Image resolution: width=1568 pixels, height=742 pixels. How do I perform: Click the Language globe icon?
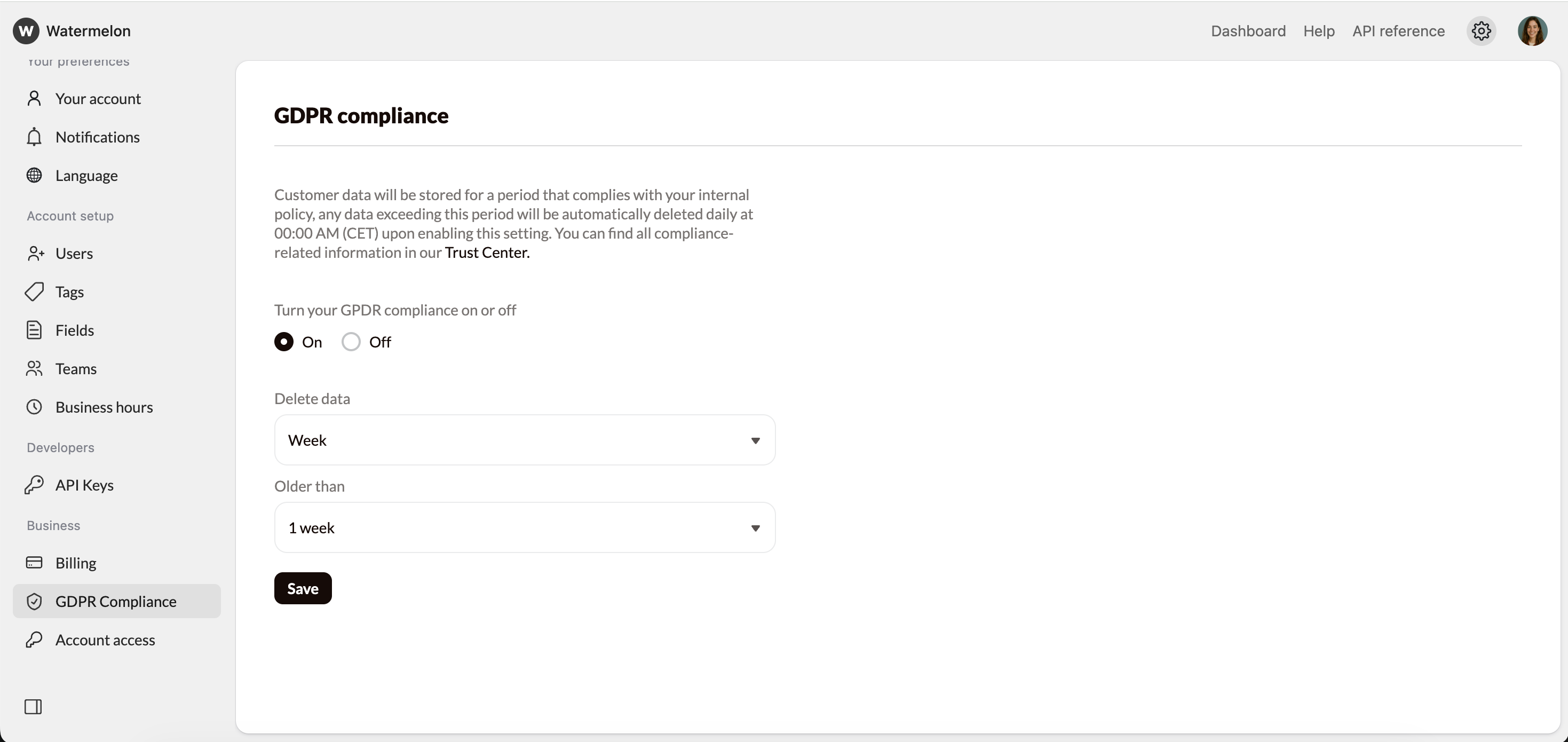[x=34, y=175]
